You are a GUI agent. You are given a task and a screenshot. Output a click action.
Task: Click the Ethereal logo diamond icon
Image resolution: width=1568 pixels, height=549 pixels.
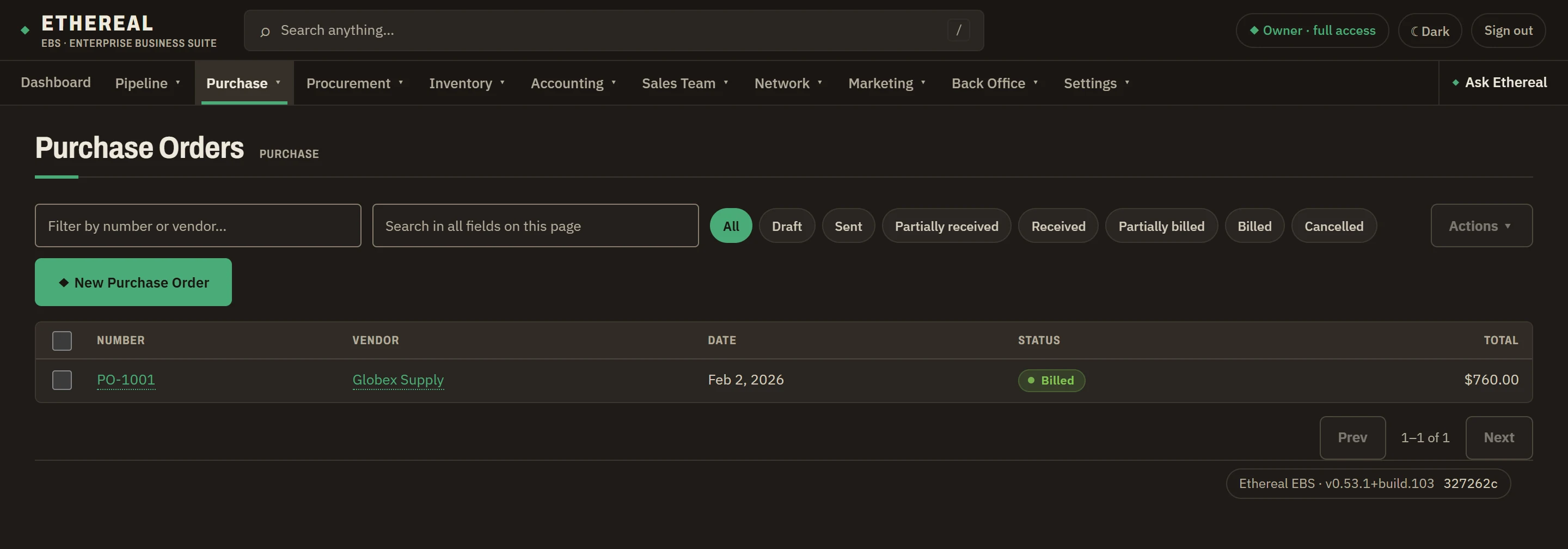click(x=25, y=30)
